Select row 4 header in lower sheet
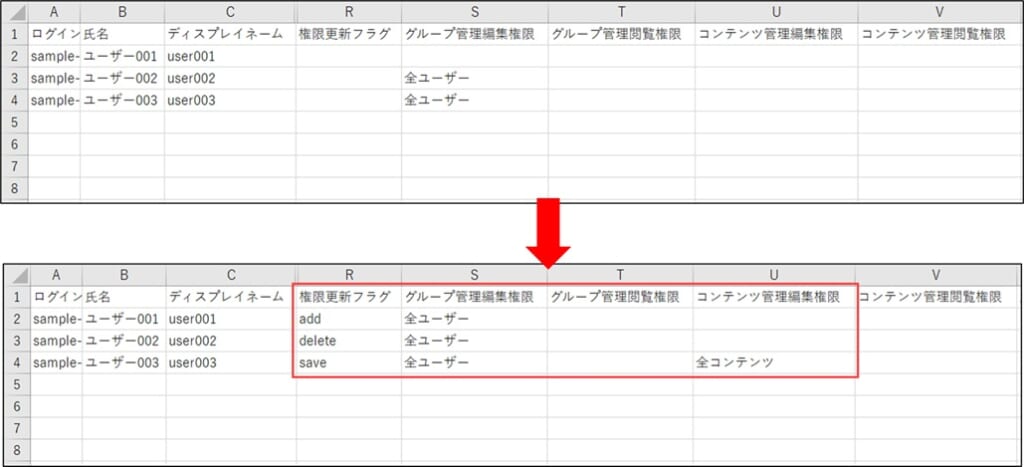 click(x=18, y=362)
